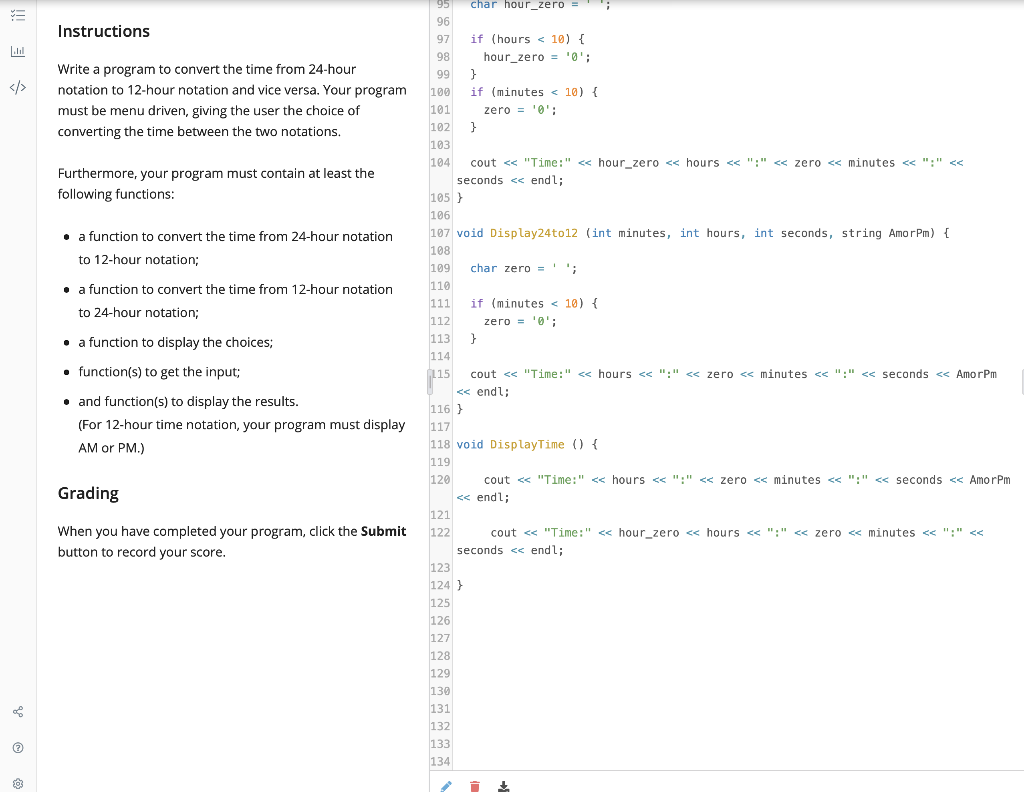Open the instructions checklist panel
1024x792 pixels.
(x=17, y=14)
